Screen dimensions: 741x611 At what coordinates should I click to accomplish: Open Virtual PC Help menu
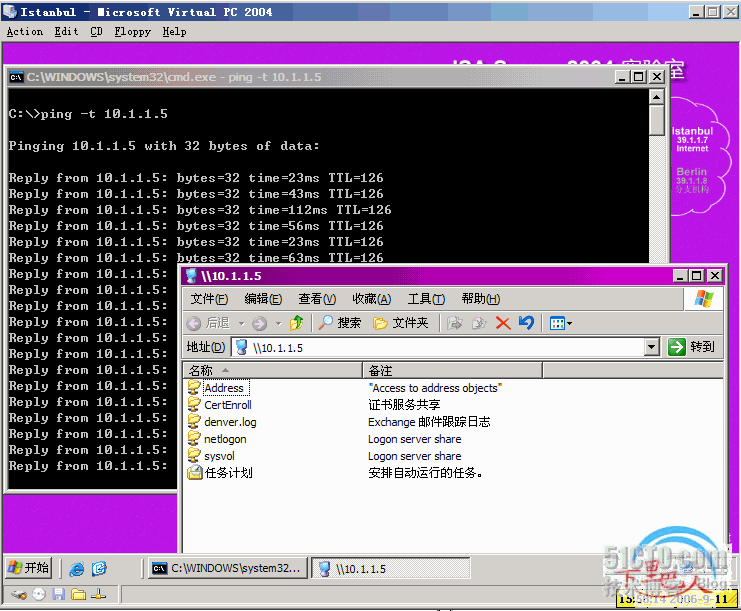pos(174,32)
